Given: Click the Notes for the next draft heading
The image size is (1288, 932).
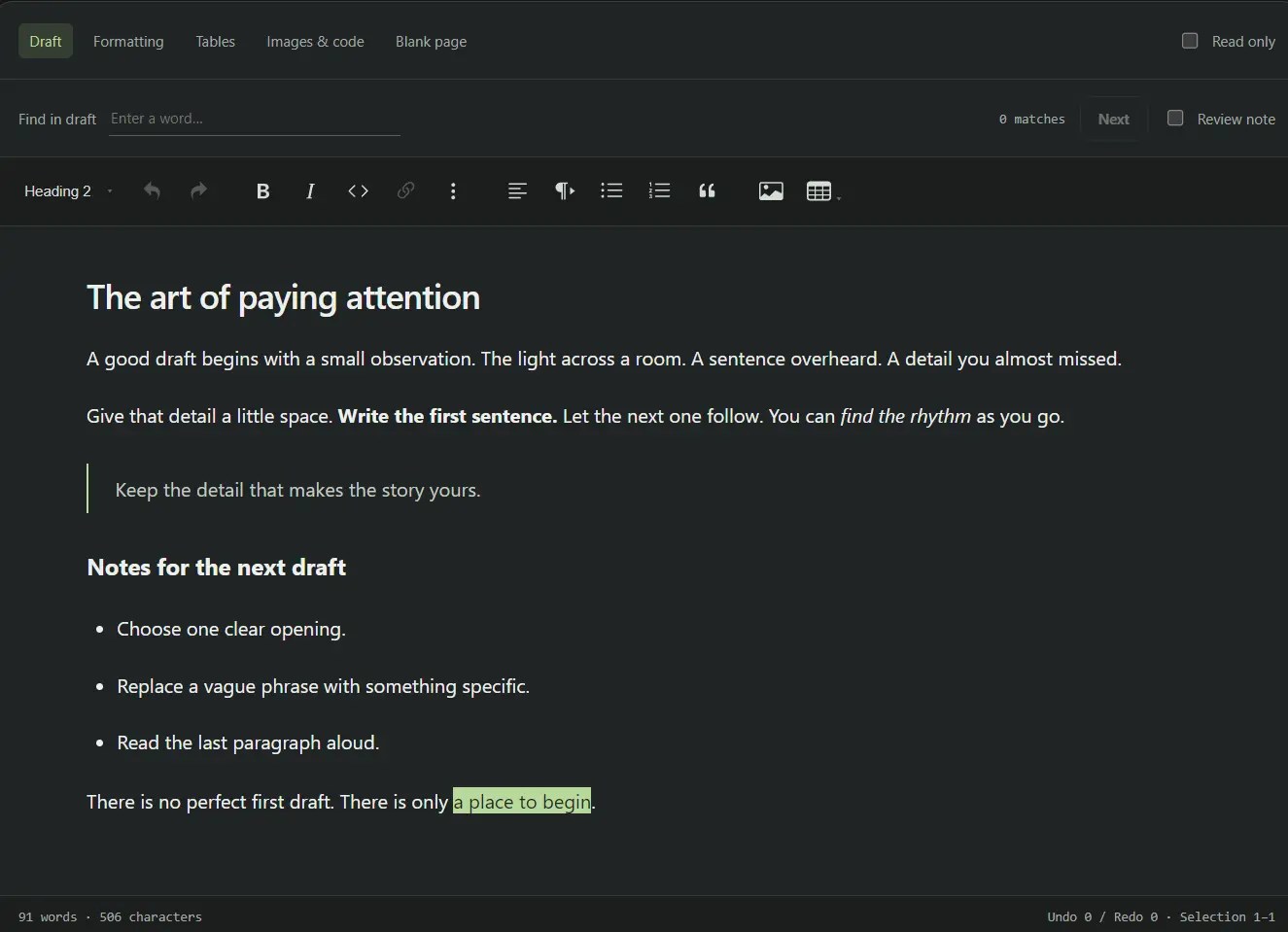Looking at the screenshot, I should (x=216, y=568).
